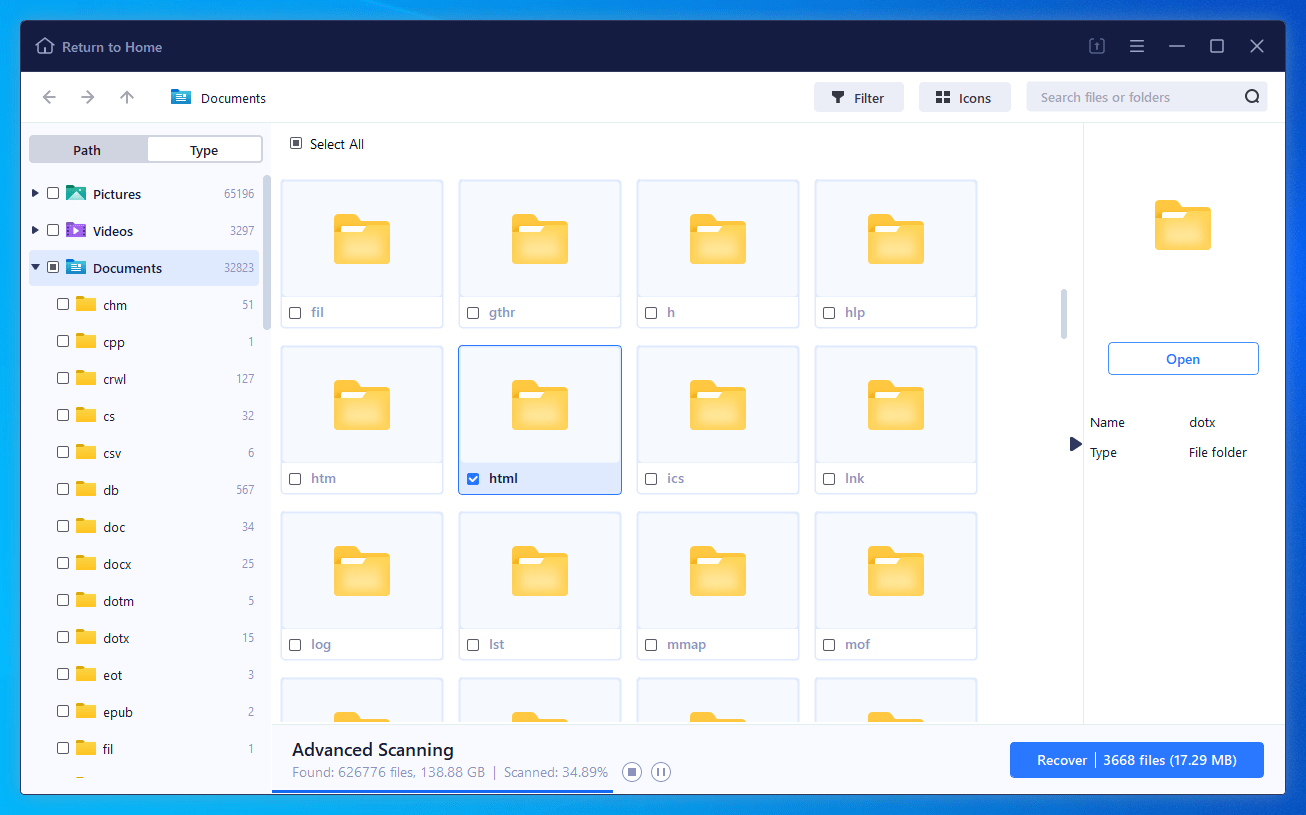The width and height of the screenshot is (1306, 815).
Task: Click the upgrade icon in title bar
Action: click(x=1096, y=46)
